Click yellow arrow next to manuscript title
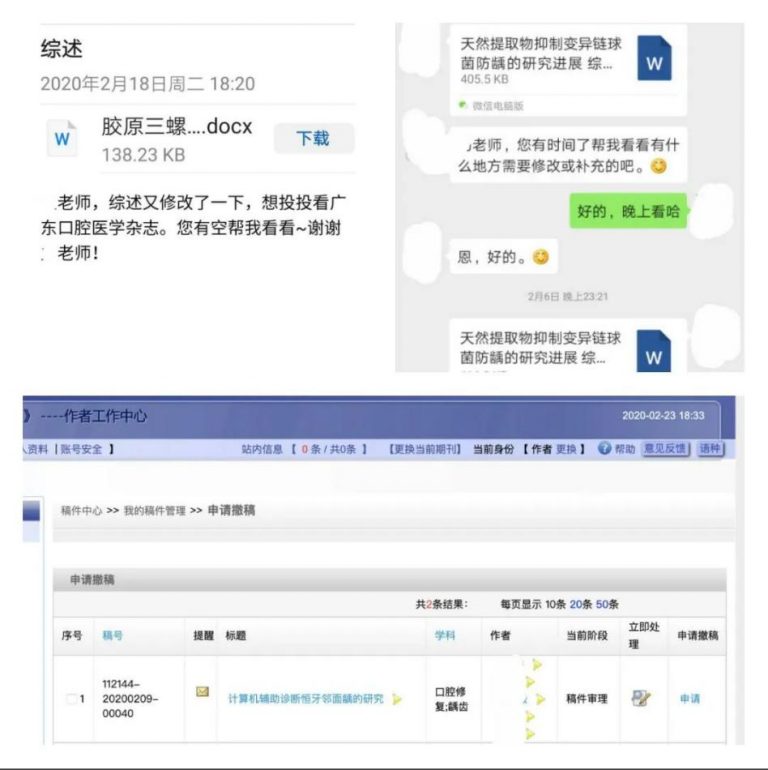The height and width of the screenshot is (770, 768). (397, 699)
